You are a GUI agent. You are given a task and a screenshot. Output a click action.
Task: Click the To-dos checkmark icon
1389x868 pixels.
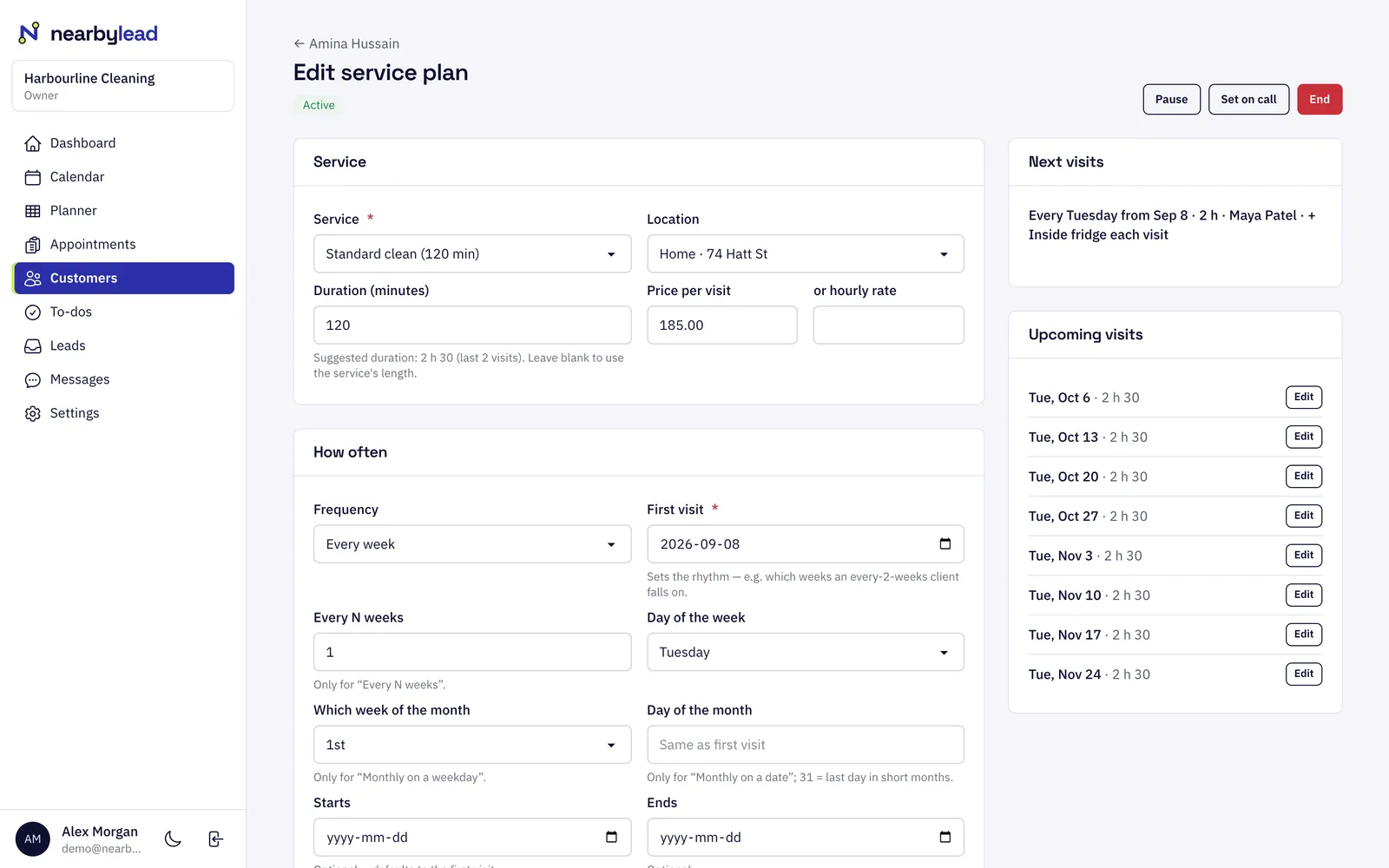[33, 312]
